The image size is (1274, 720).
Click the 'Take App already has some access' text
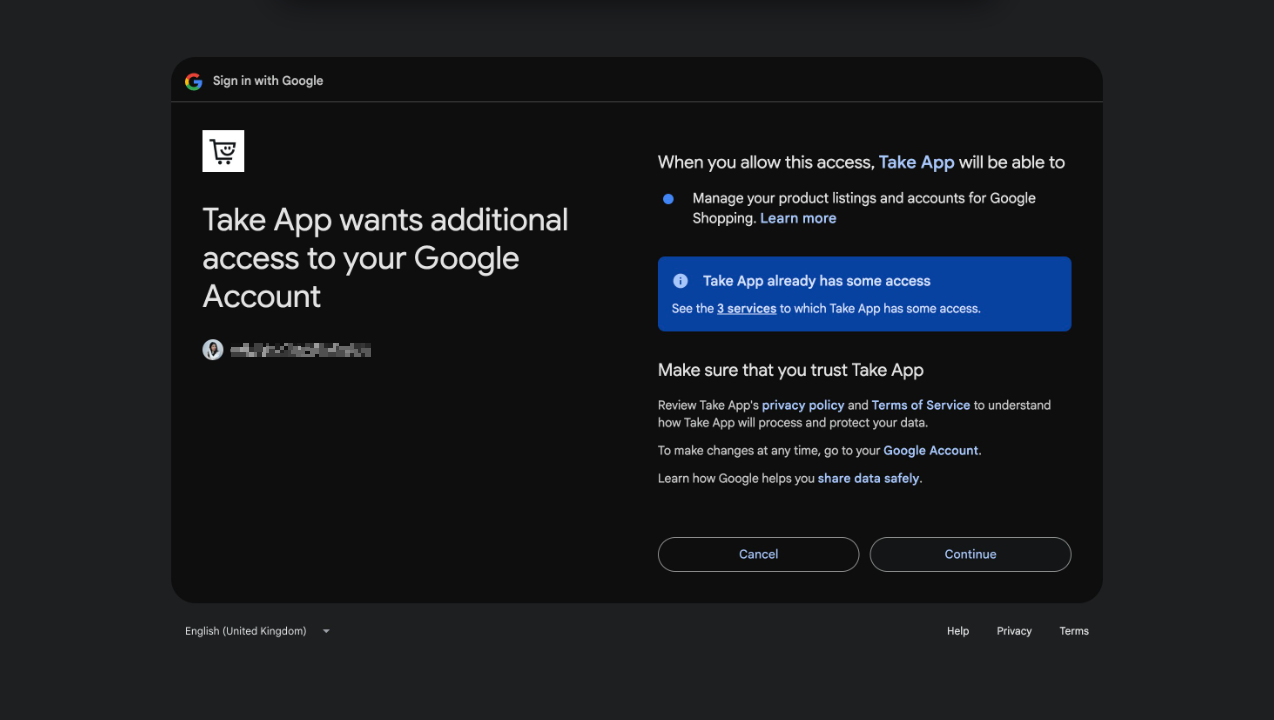tap(817, 281)
